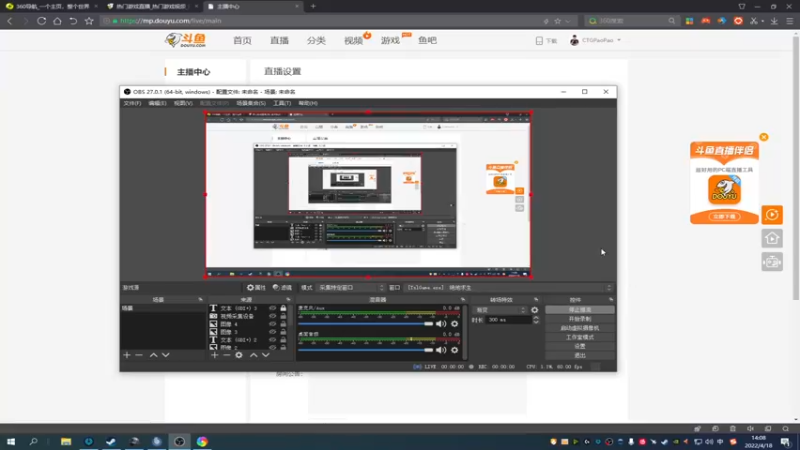Open OBS View menu

click(183, 103)
